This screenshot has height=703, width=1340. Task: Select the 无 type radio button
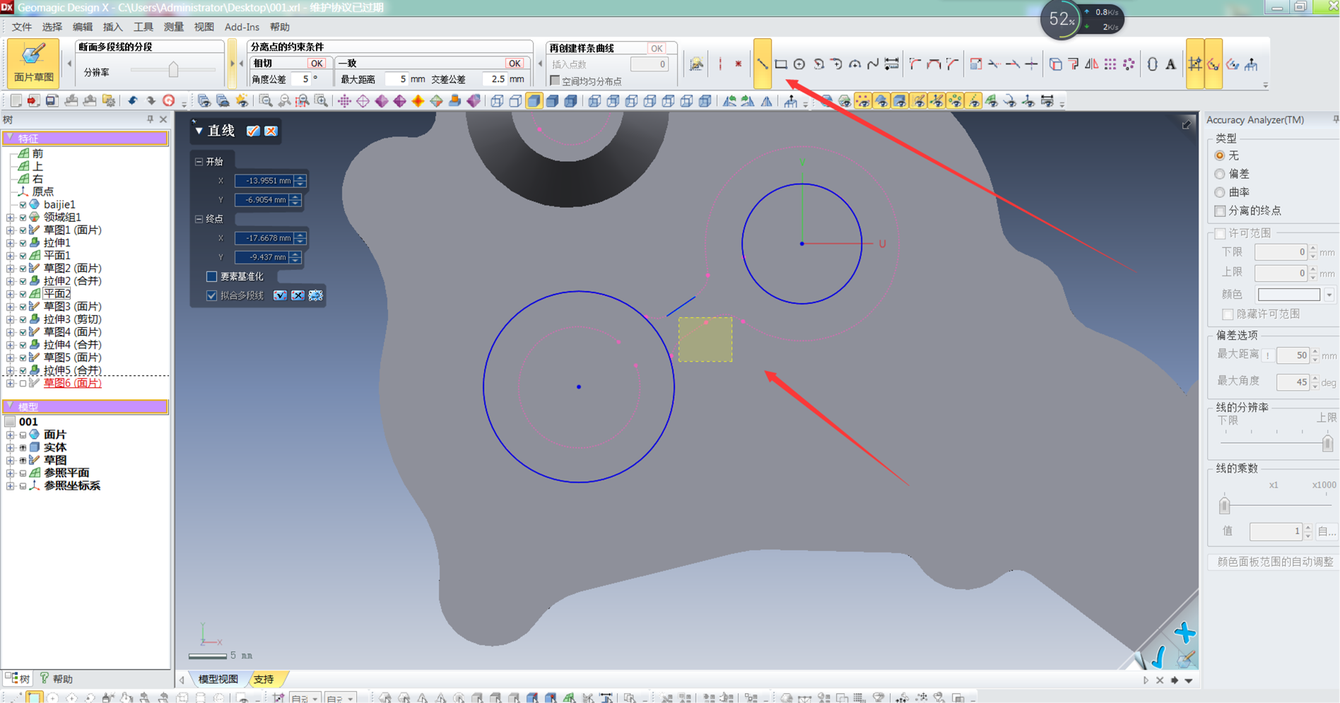click(1219, 156)
